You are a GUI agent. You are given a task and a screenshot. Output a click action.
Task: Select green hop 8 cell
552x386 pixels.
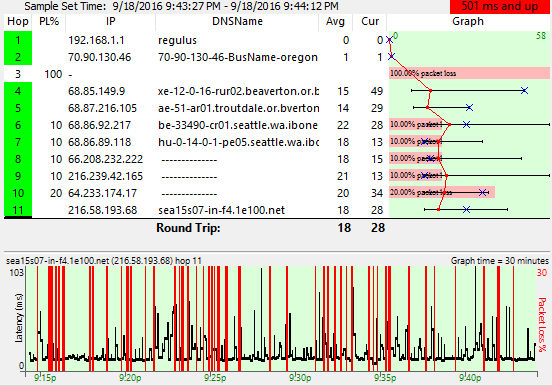tap(18, 159)
